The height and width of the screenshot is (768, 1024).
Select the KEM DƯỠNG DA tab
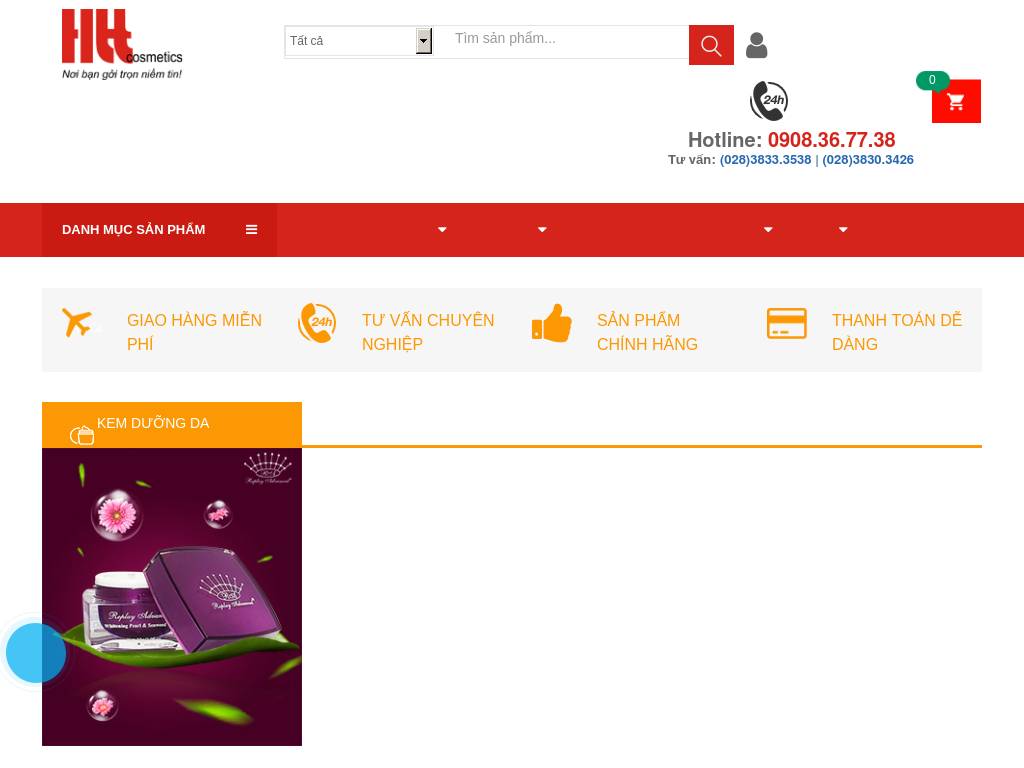[x=153, y=424]
